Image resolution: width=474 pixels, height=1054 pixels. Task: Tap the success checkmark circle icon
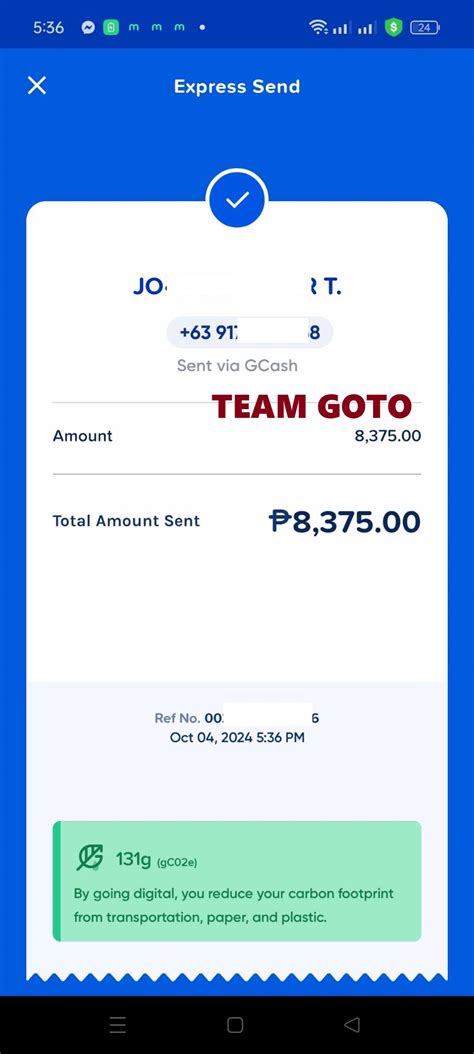click(x=237, y=200)
